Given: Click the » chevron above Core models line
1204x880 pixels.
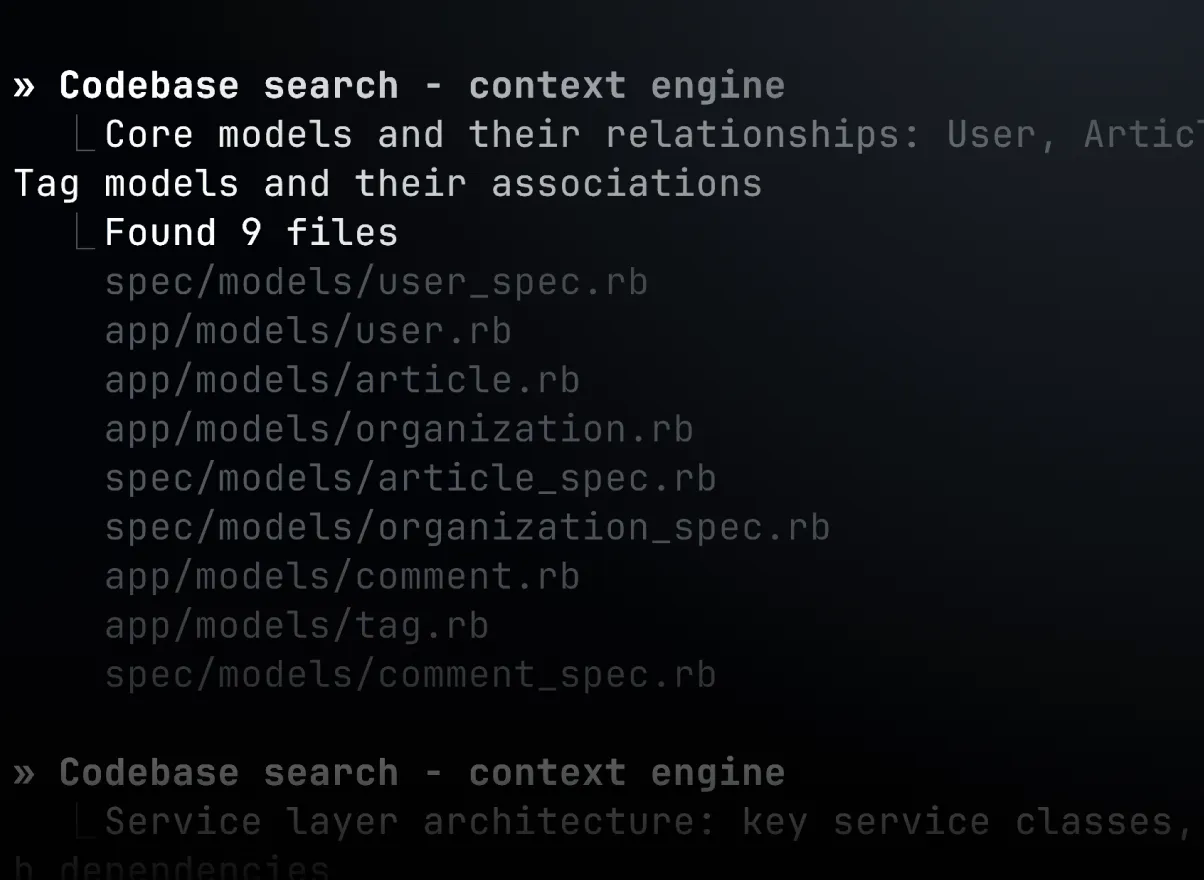Looking at the screenshot, I should pos(24,87).
